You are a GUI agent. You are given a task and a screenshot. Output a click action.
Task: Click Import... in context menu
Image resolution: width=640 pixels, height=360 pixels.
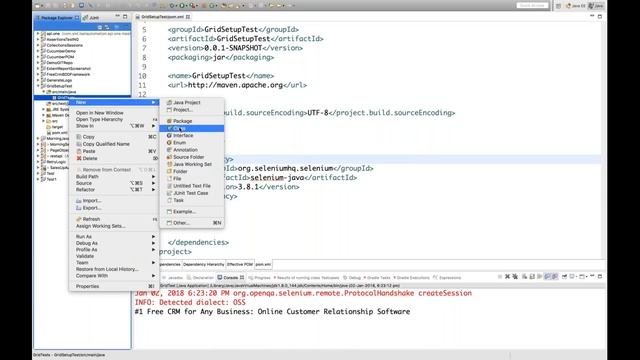tap(114, 201)
